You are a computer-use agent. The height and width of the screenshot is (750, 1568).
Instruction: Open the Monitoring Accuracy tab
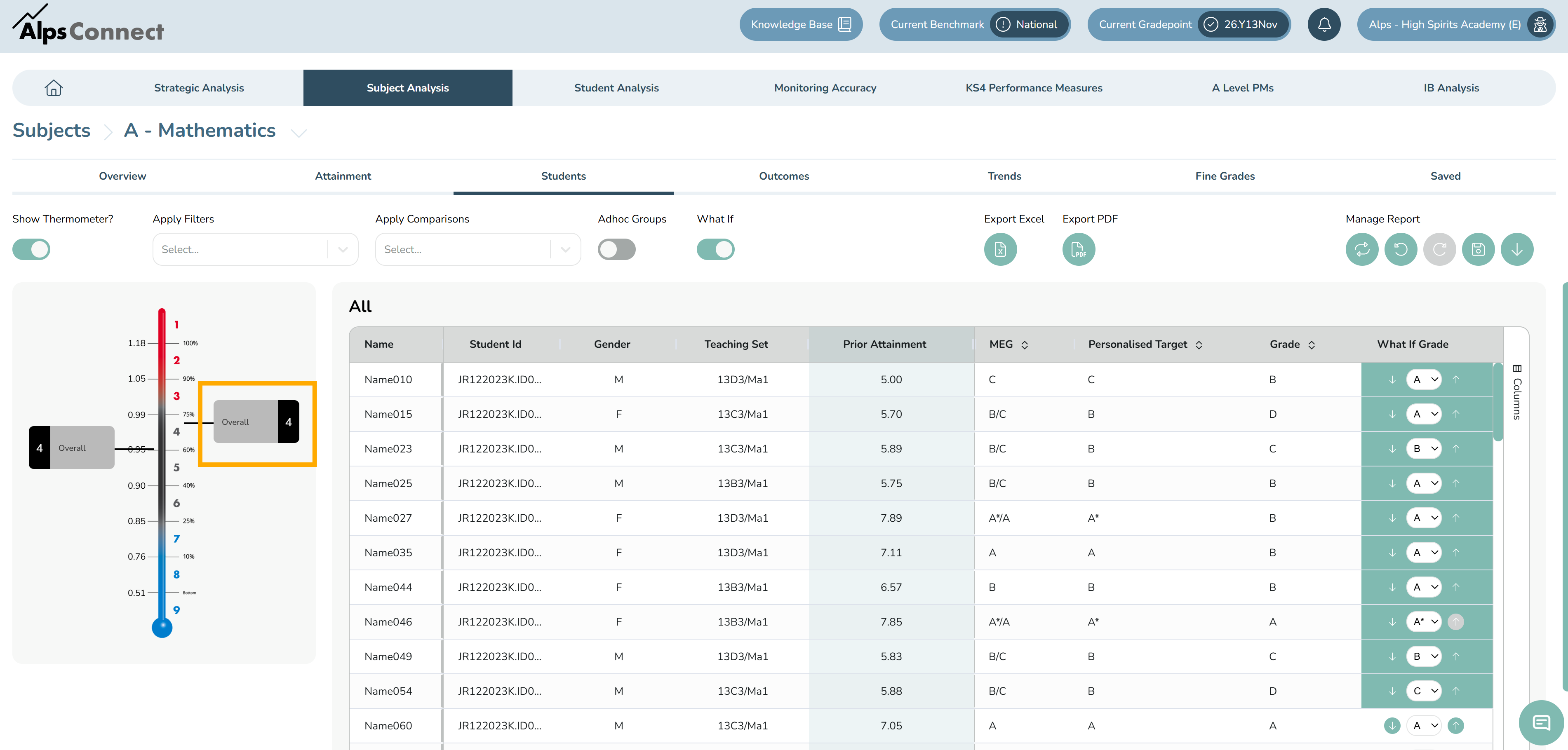point(825,88)
